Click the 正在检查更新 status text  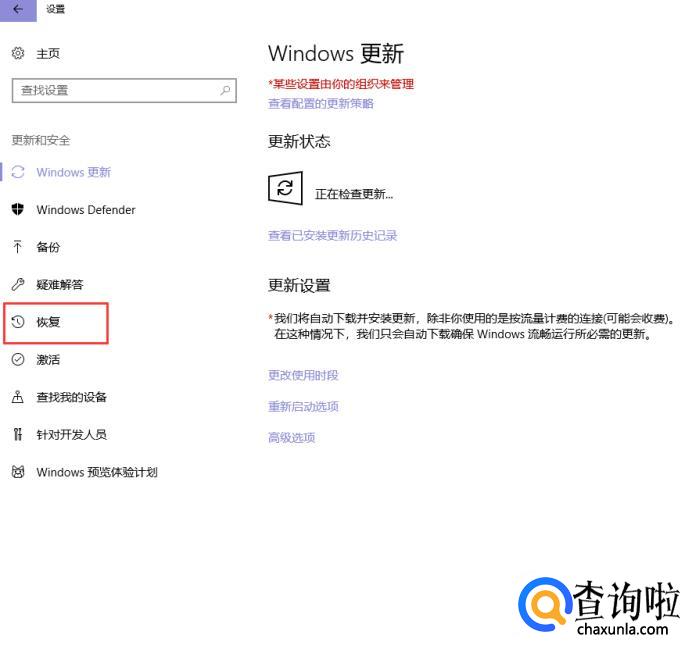[354, 194]
